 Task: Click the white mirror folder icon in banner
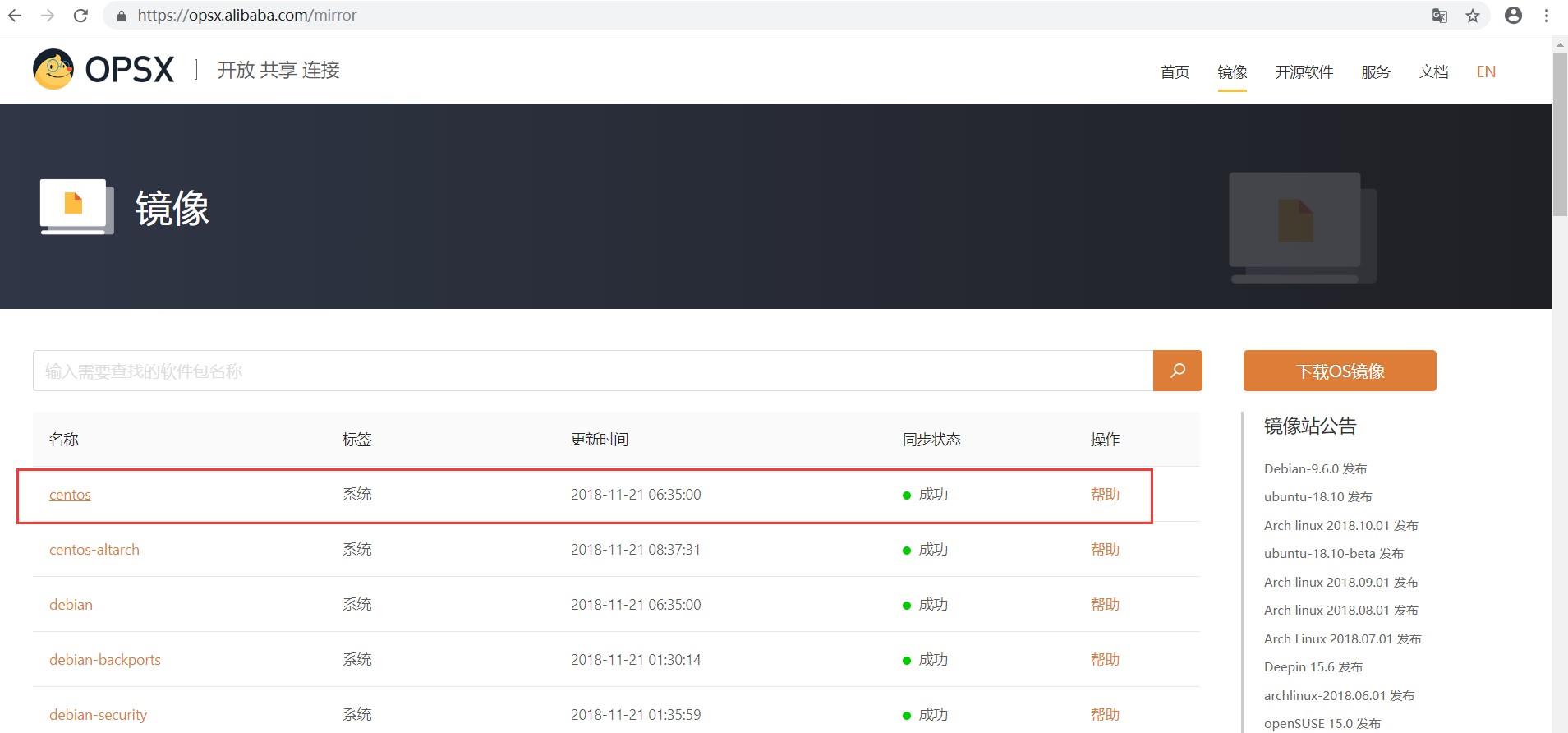(x=76, y=206)
